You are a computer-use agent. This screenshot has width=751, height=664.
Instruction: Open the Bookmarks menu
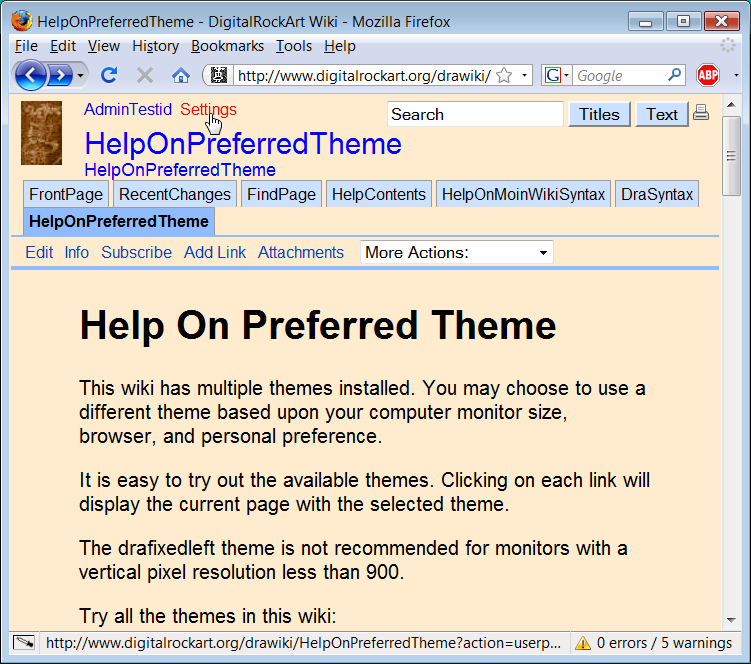pos(227,46)
